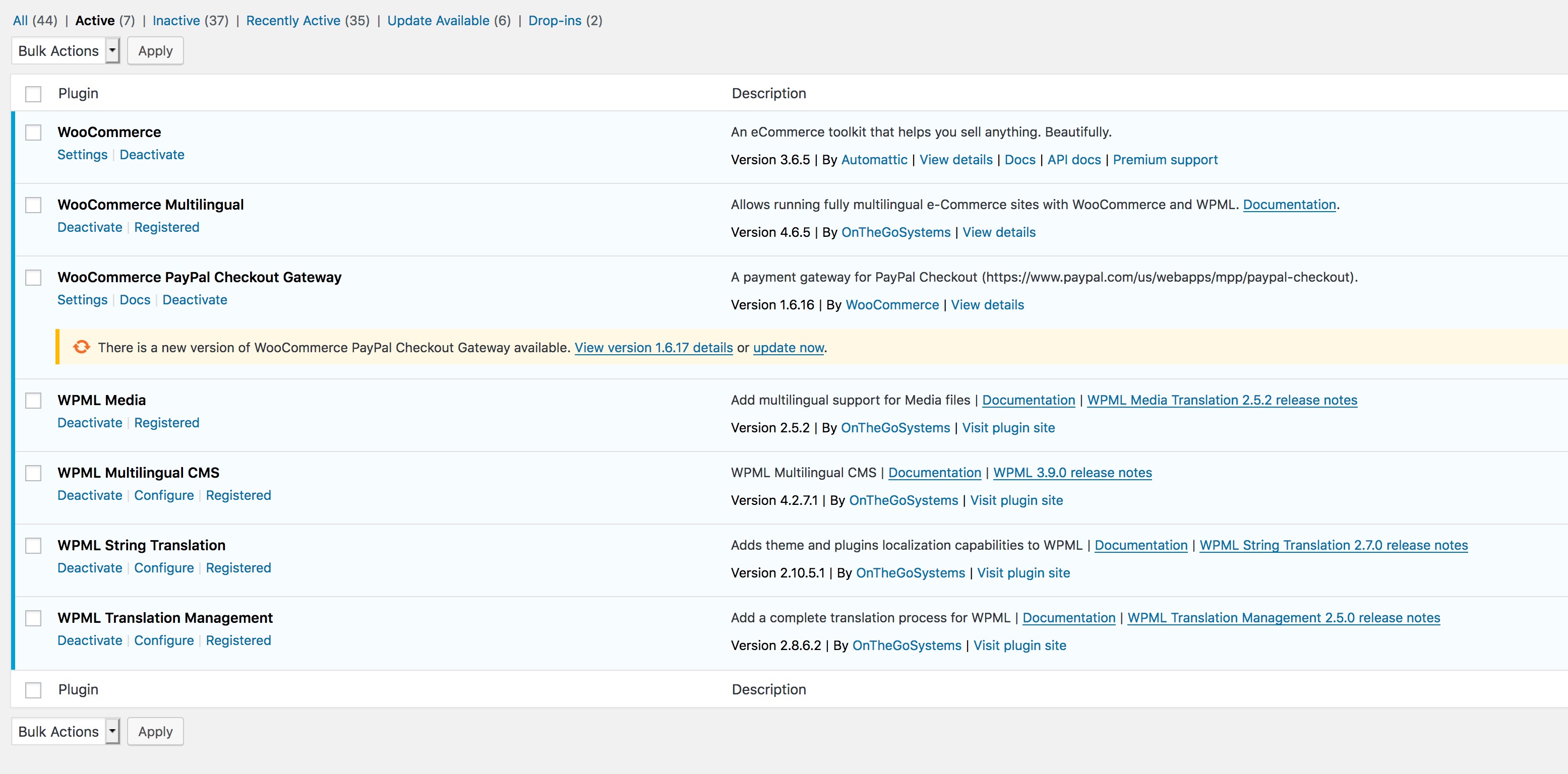The height and width of the screenshot is (774, 1568).
Task: Visit plugin site for WPML Translation Management
Action: click(x=1019, y=646)
